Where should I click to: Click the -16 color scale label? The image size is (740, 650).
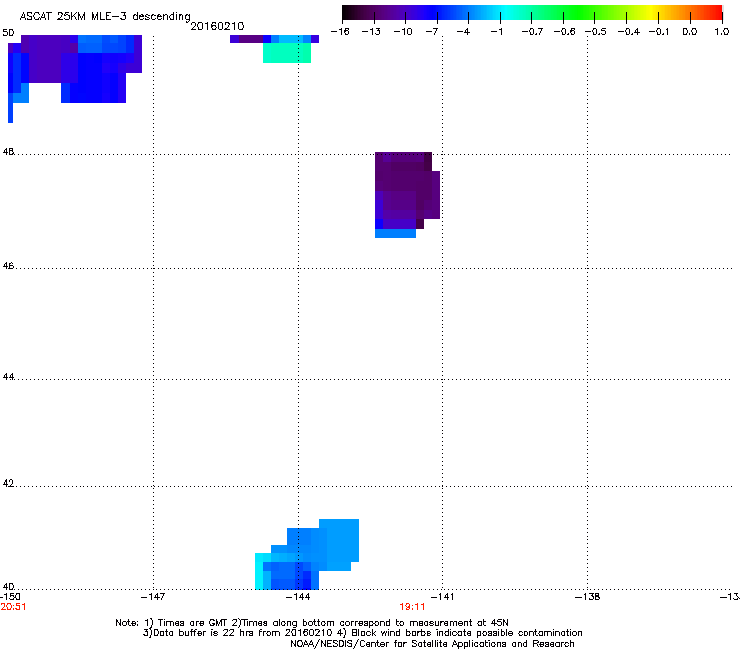[340, 32]
